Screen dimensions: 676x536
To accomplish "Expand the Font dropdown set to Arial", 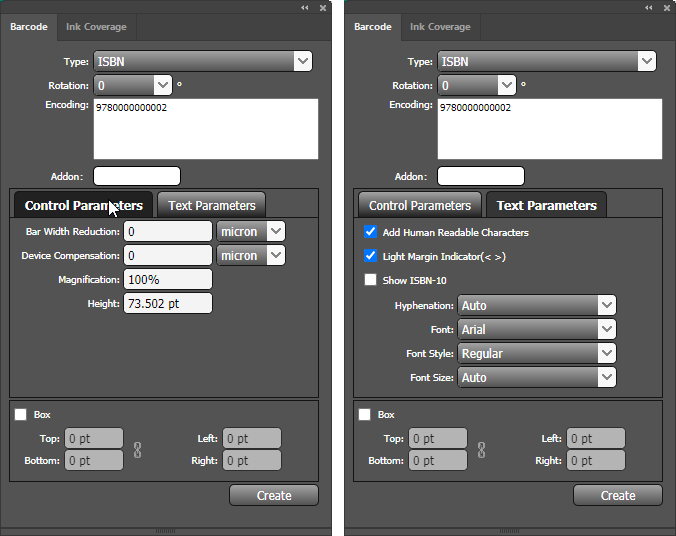I will coord(536,329).
